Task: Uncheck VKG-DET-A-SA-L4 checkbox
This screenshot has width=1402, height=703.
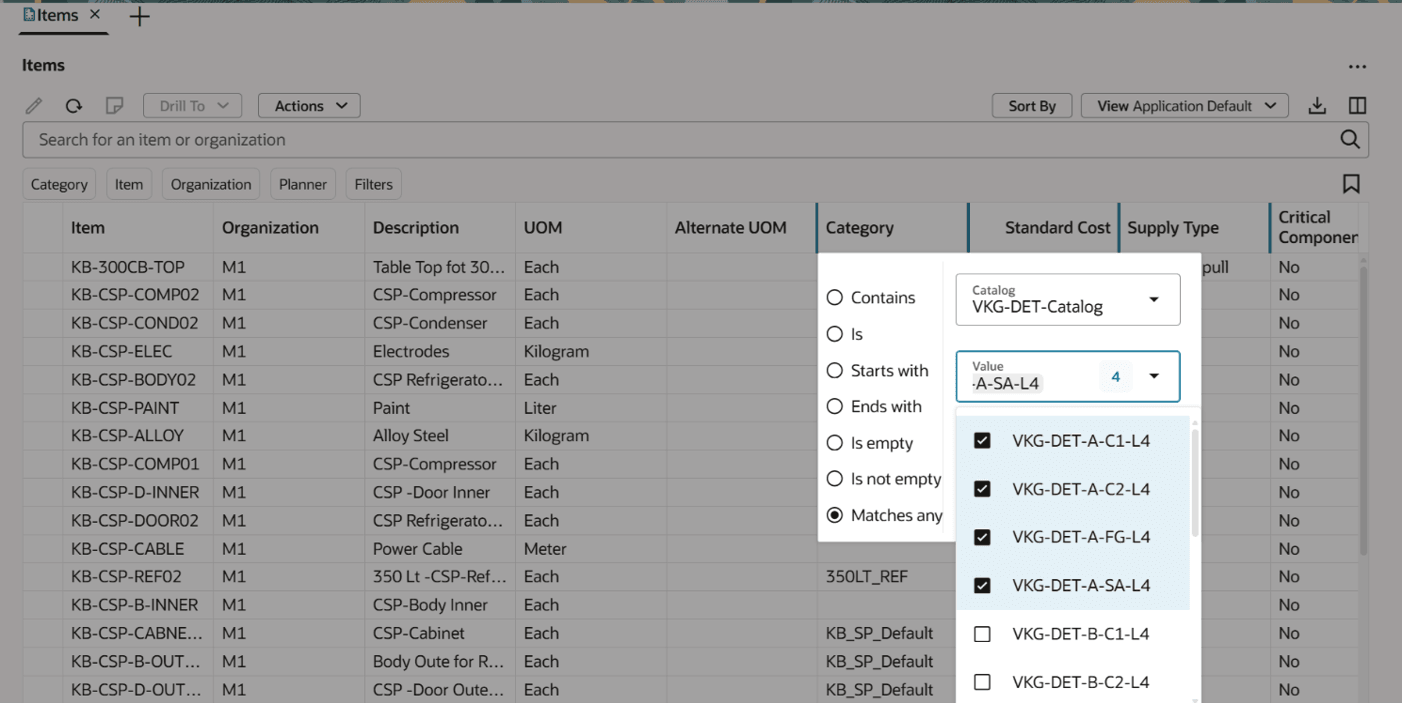Action: tap(982, 585)
